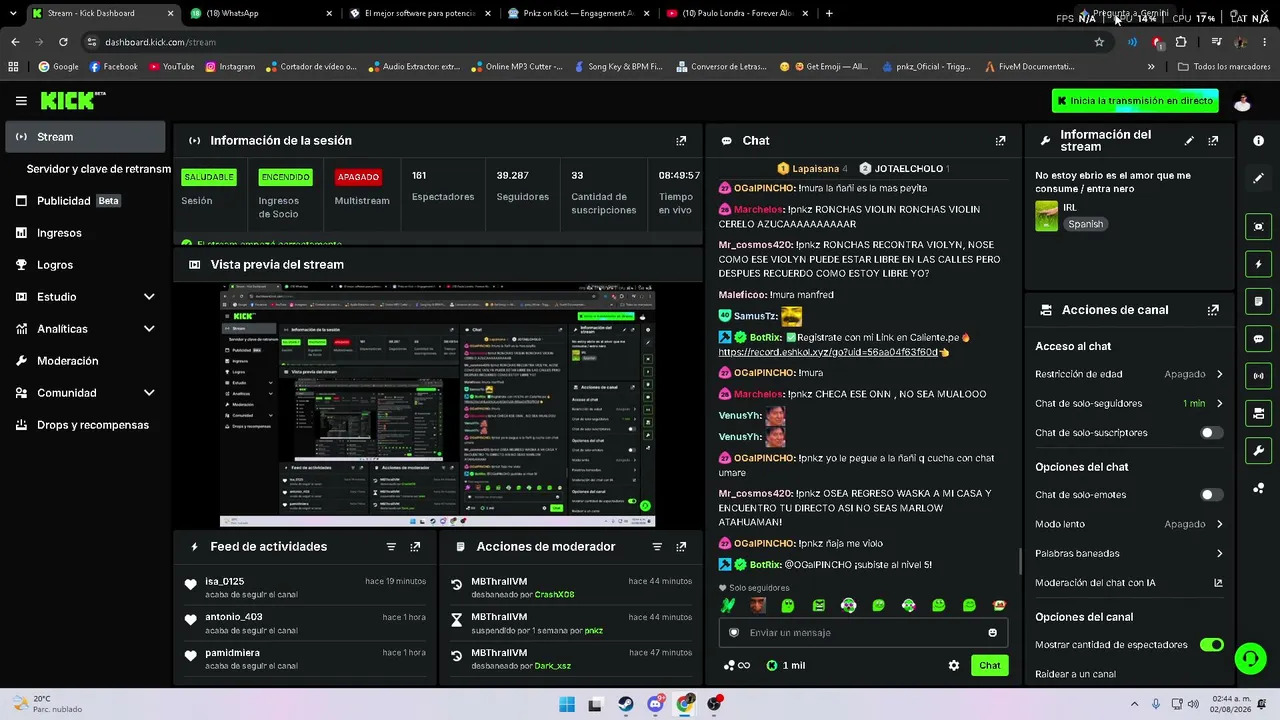The height and width of the screenshot is (720, 1280).
Task: Open Chat de solo-seguidores duration setting
Action: point(1129,404)
